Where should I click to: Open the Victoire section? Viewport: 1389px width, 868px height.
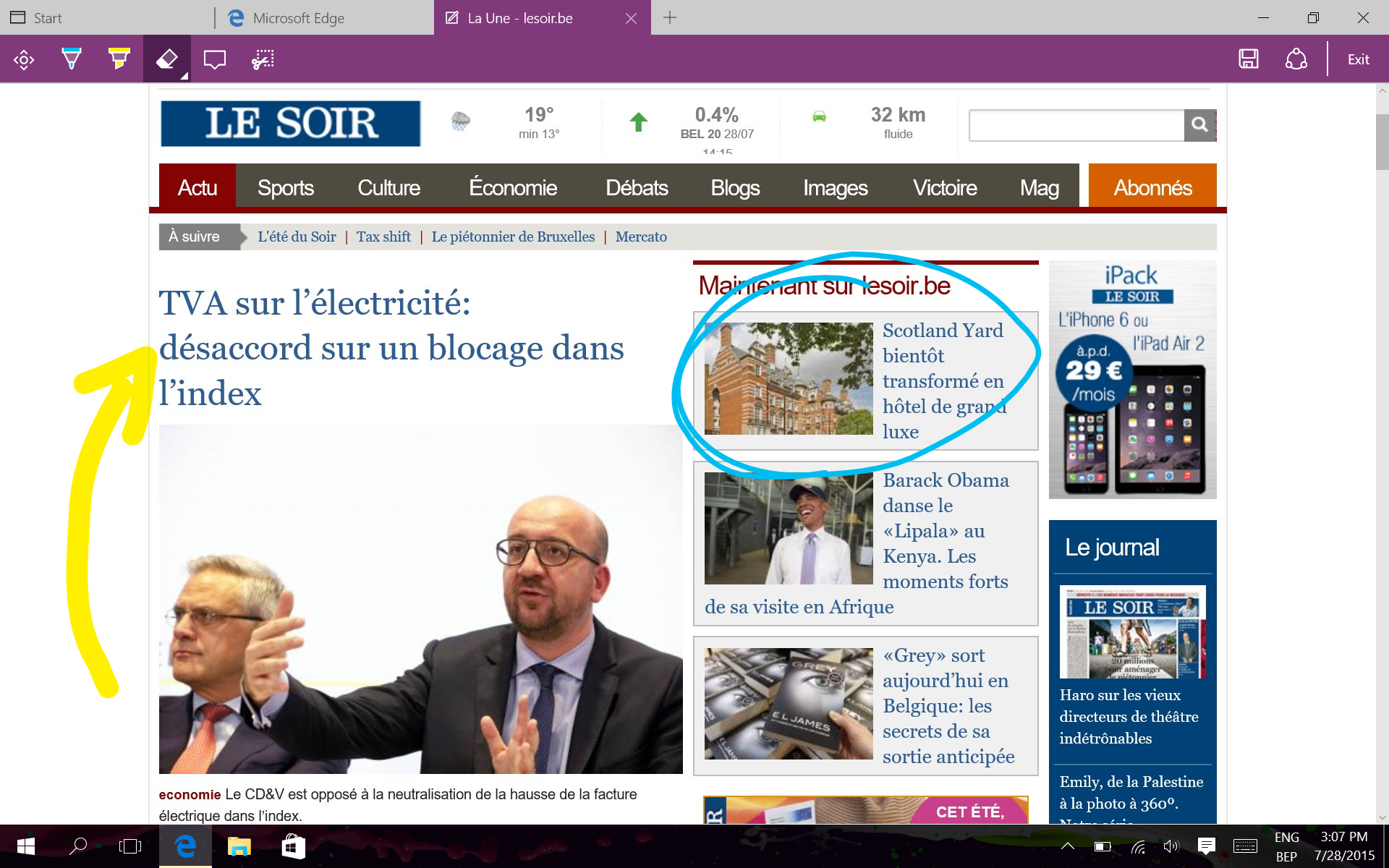pyautogui.click(x=945, y=187)
